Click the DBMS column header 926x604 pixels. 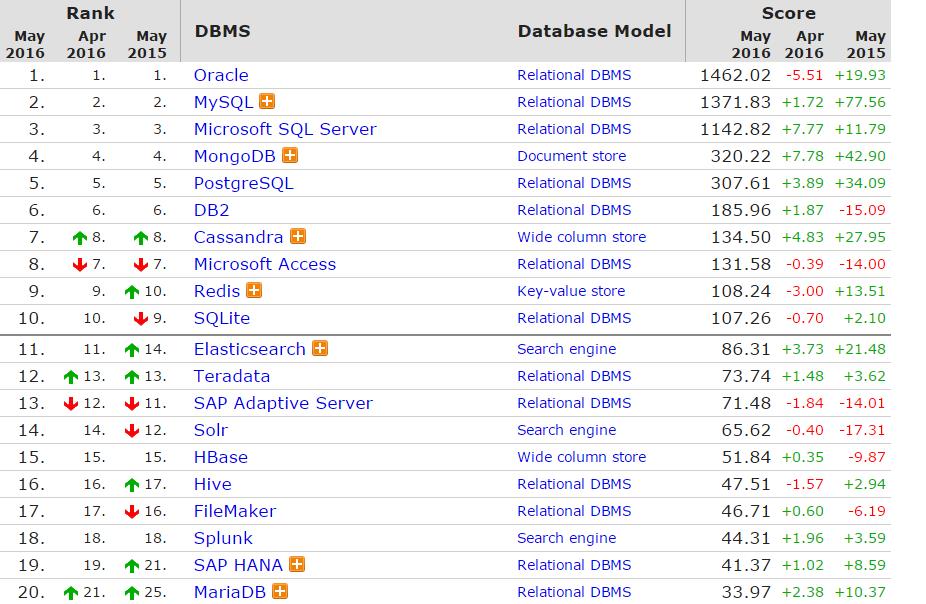pos(223,31)
